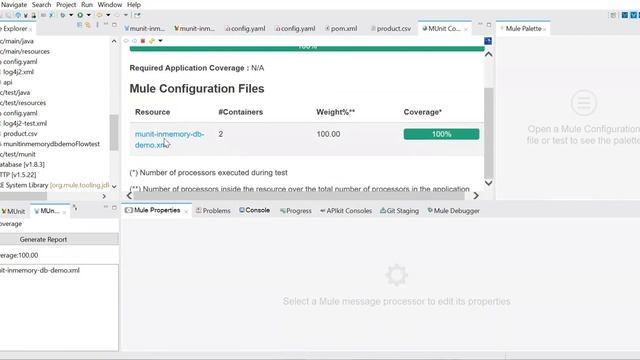Select the api folder in Explorer
Screen dimensions: 640x360
(x=7, y=82)
